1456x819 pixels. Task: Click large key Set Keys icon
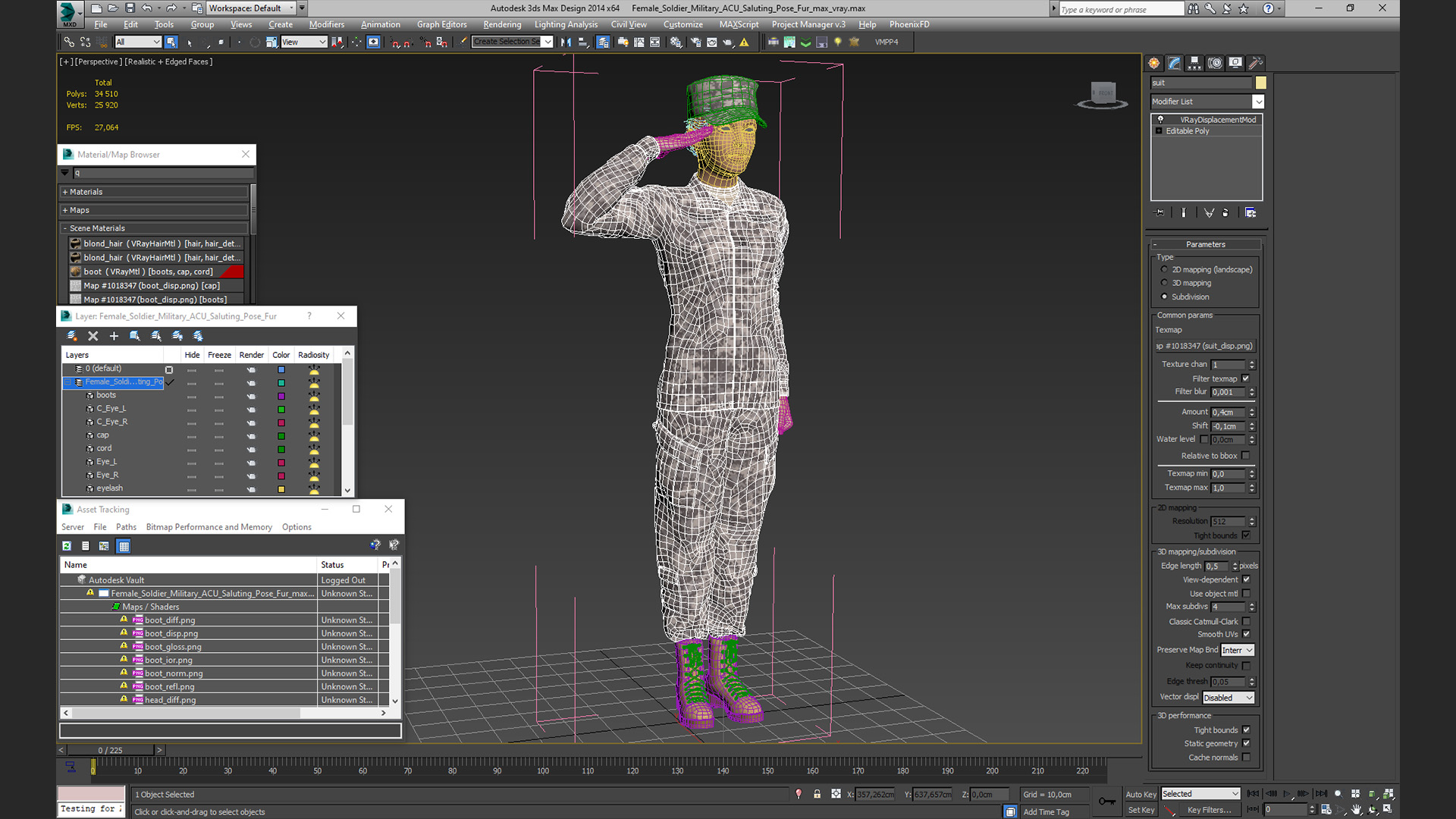click(x=1107, y=802)
